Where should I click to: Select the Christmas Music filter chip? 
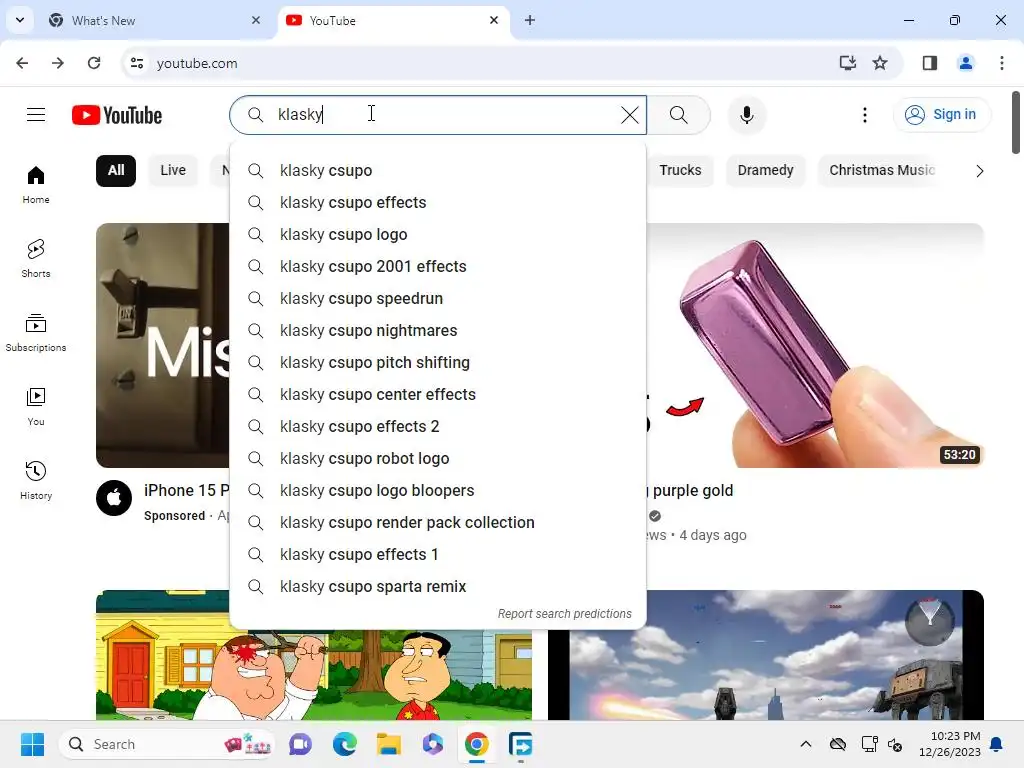[882, 170]
